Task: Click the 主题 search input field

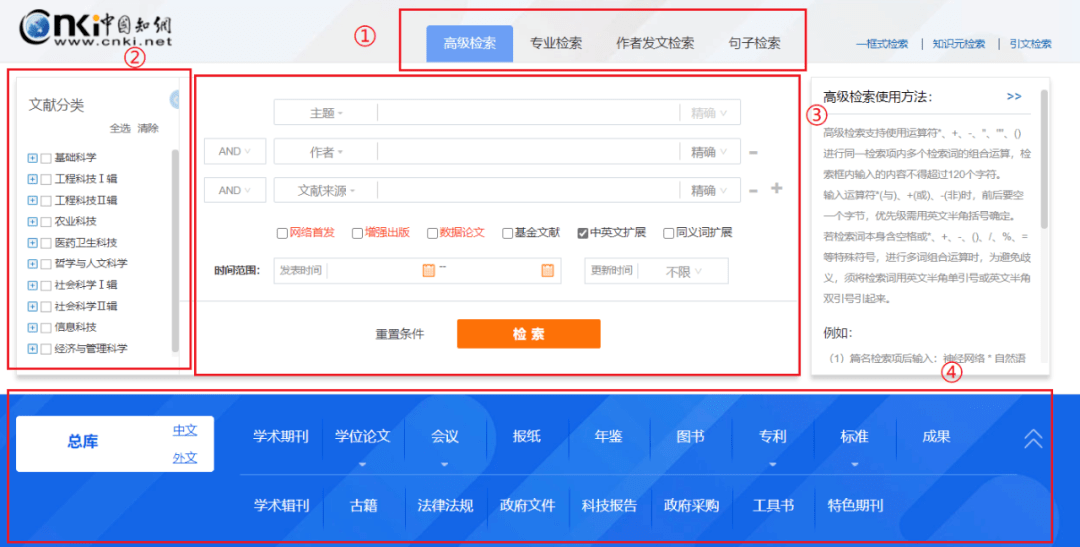Action: [528, 113]
